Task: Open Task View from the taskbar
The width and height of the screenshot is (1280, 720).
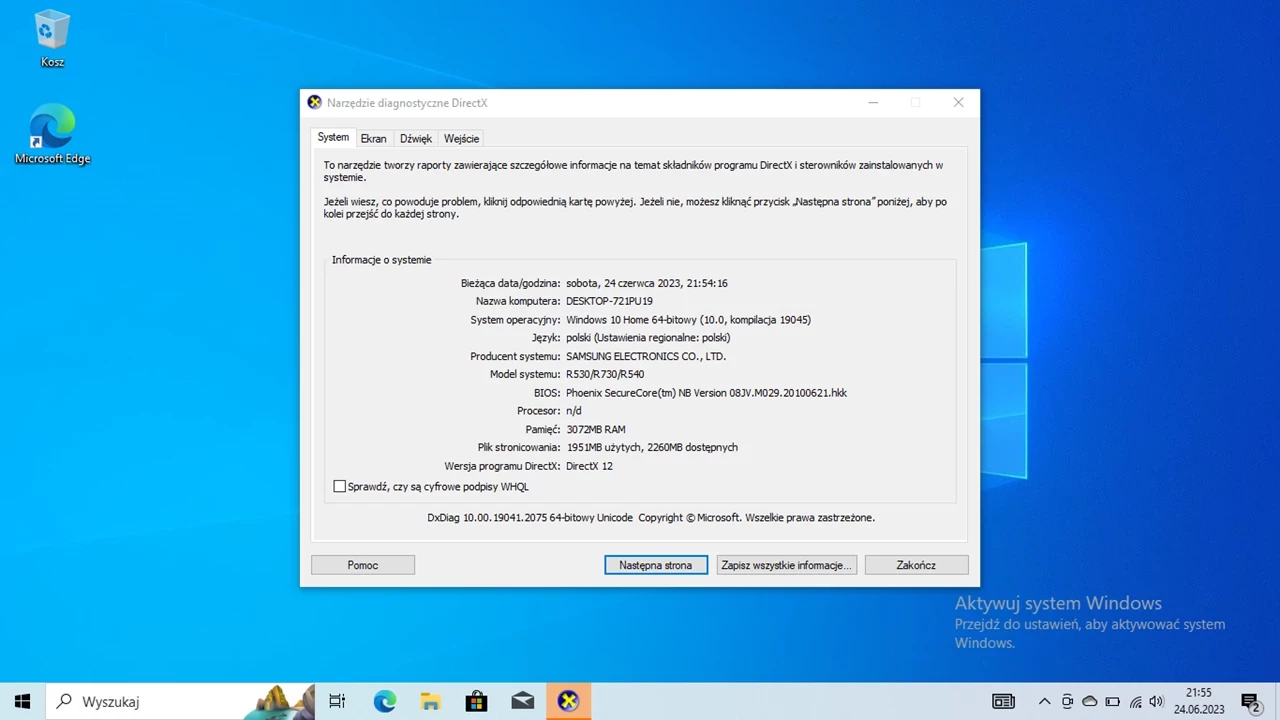Action: coord(337,701)
